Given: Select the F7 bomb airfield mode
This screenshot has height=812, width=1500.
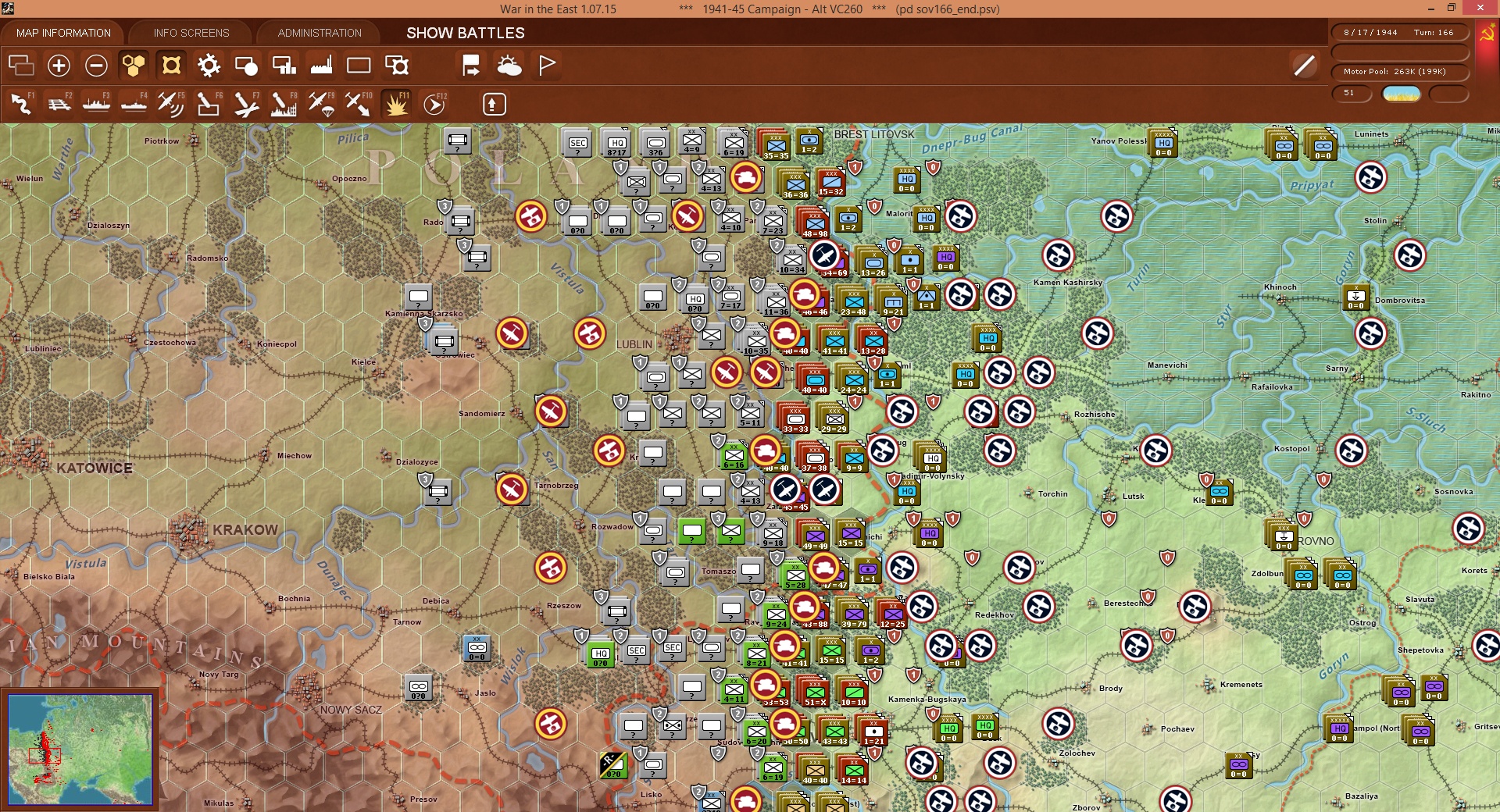Looking at the screenshot, I should pyautogui.click(x=246, y=104).
